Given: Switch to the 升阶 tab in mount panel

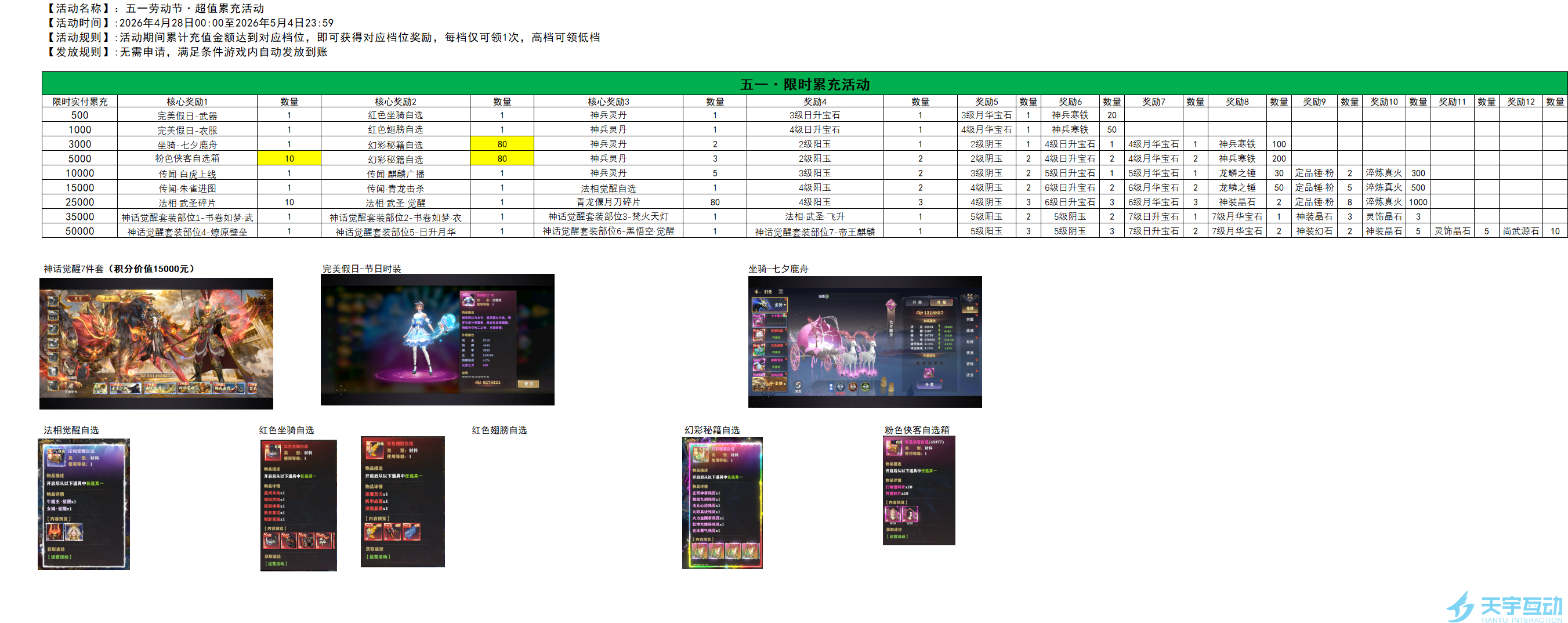Looking at the screenshot, I should (x=917, y=302).
